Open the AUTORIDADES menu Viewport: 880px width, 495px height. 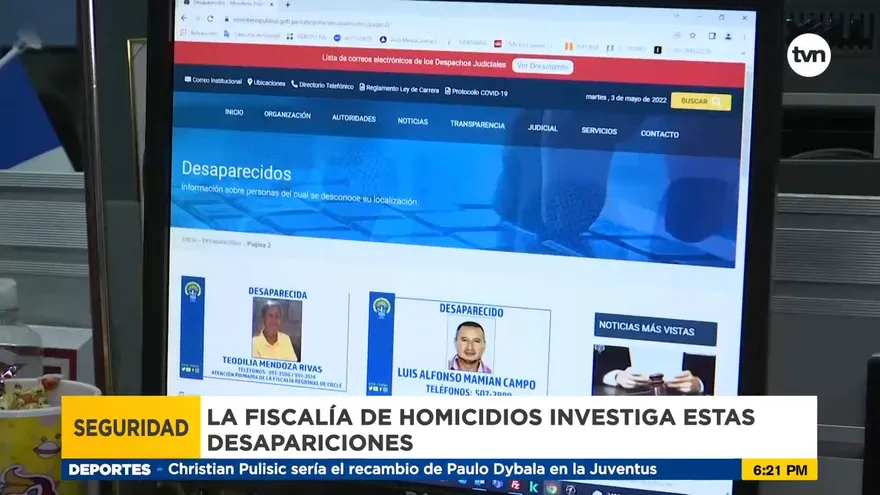click(x=354, y=118)
